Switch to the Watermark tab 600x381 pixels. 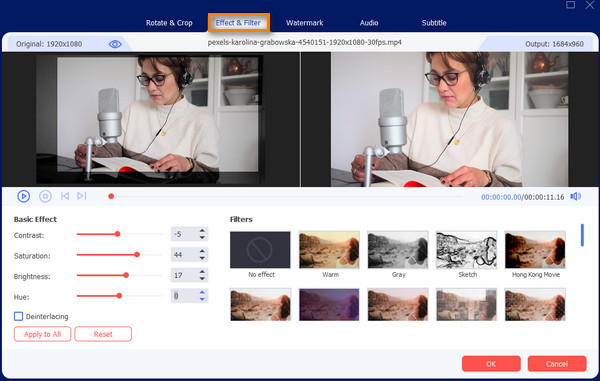coord(305,23)
